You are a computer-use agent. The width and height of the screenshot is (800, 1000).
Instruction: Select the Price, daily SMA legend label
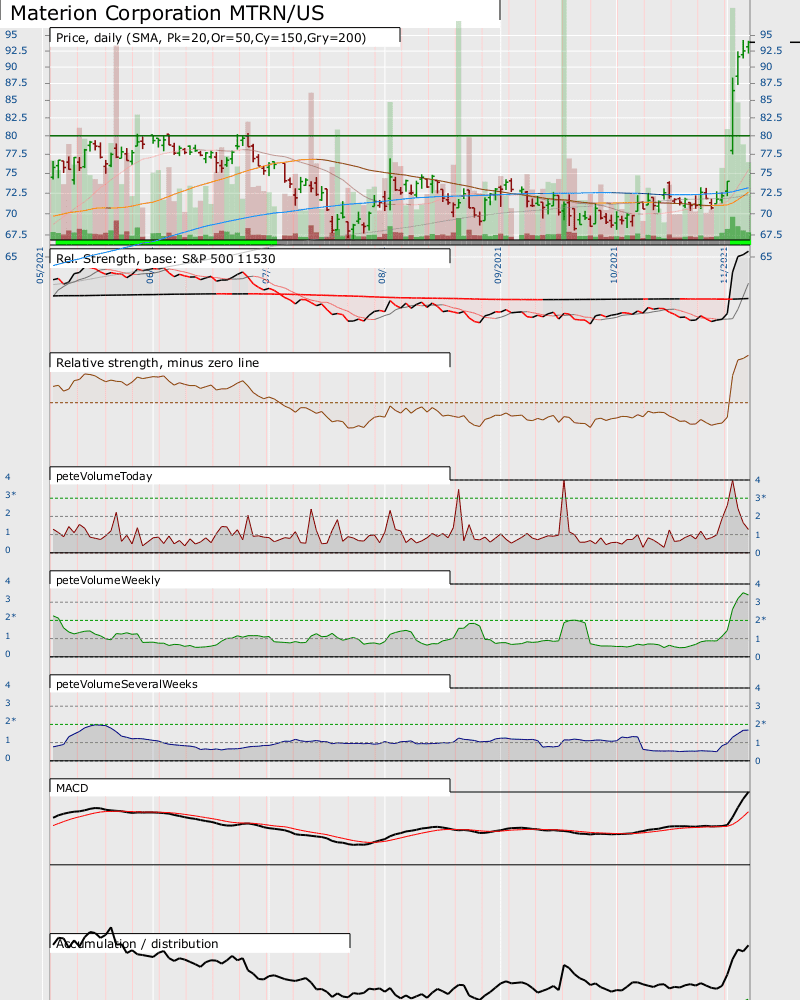coord(211,38)
